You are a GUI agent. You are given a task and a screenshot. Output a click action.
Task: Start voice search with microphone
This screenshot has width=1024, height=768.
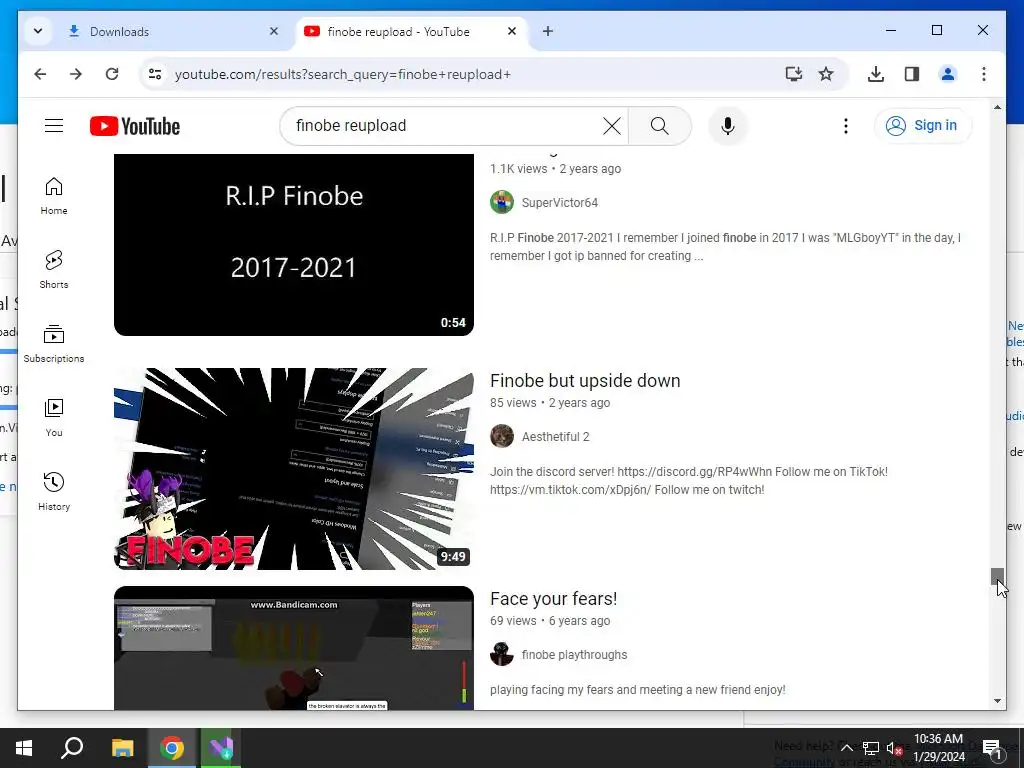[728, 125]
